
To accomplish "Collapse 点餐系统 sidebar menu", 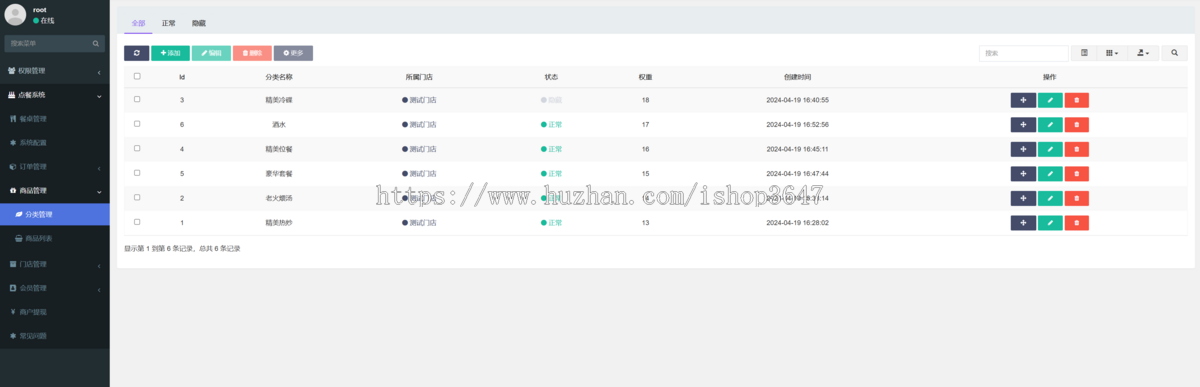I will tap(54, 95).
